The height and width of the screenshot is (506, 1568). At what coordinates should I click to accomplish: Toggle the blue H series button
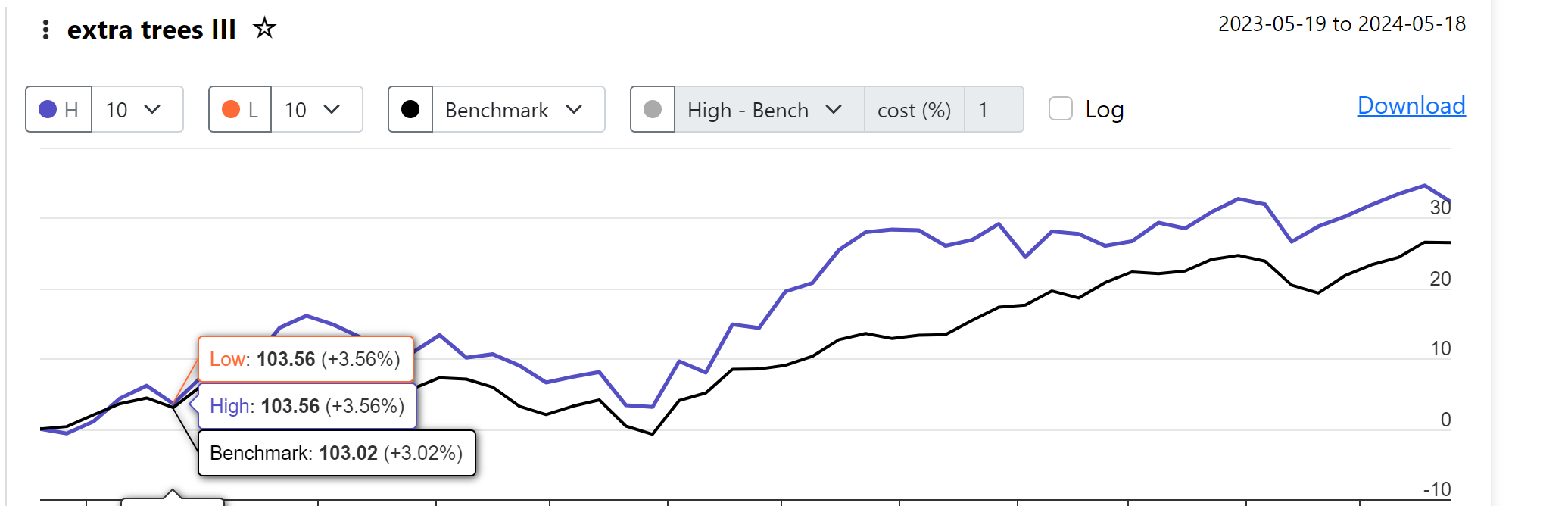pos(59,110)
